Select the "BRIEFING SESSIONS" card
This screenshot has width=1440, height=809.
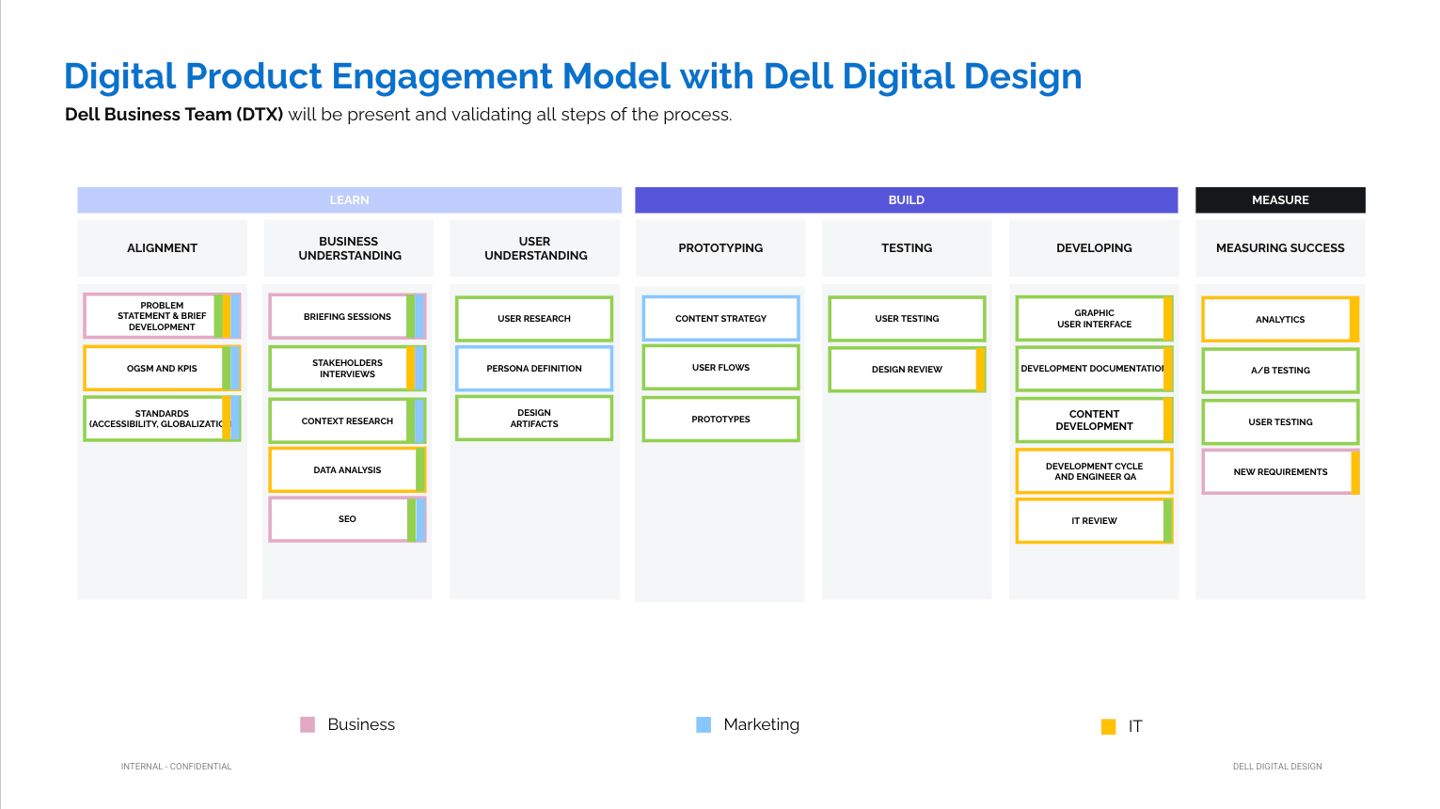pos(347,316)
